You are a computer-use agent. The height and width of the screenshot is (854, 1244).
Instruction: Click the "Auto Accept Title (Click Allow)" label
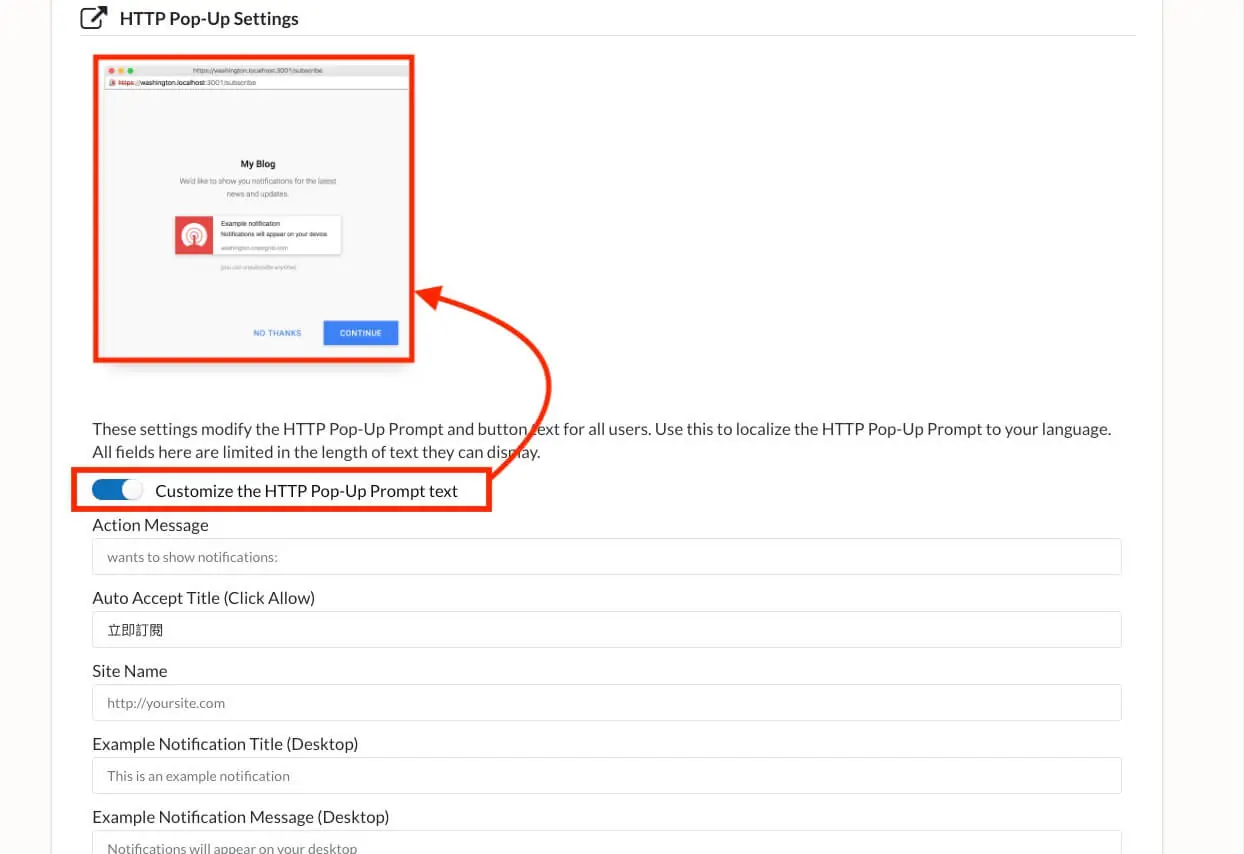(x=203, y=598)
